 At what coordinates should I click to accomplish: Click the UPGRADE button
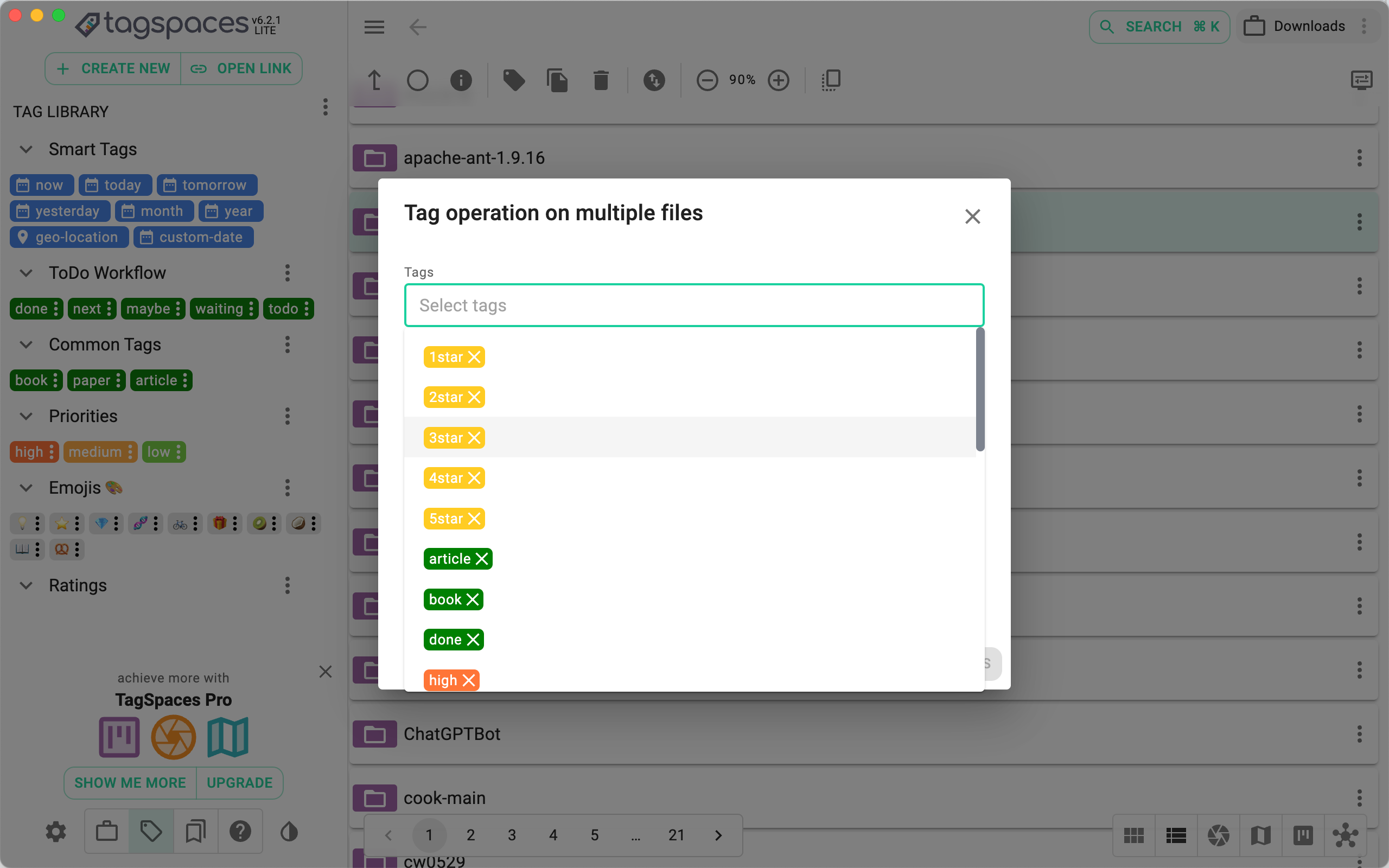[239, 782]
